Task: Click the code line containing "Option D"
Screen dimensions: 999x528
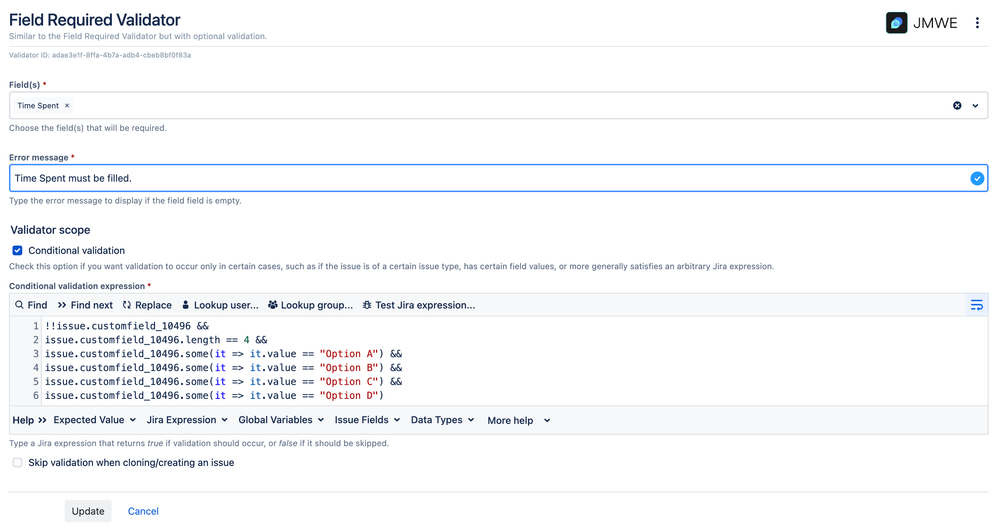Action: pyautogui.click(x=214, y=396)
